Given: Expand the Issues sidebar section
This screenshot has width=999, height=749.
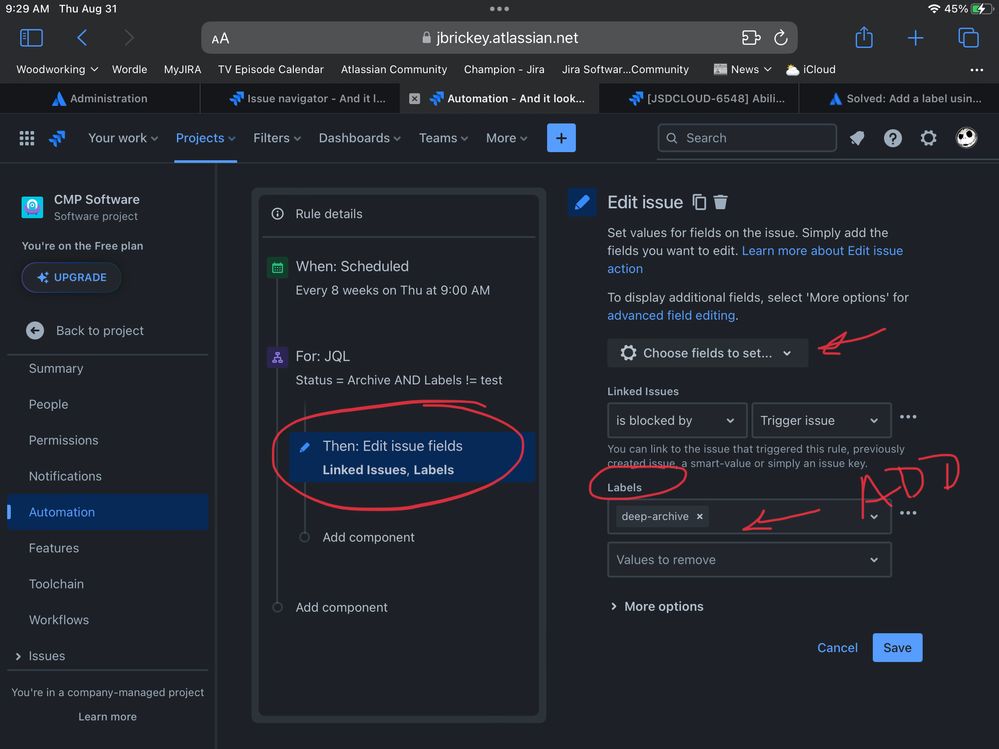Looking at the screenshot, I should 18,656.
